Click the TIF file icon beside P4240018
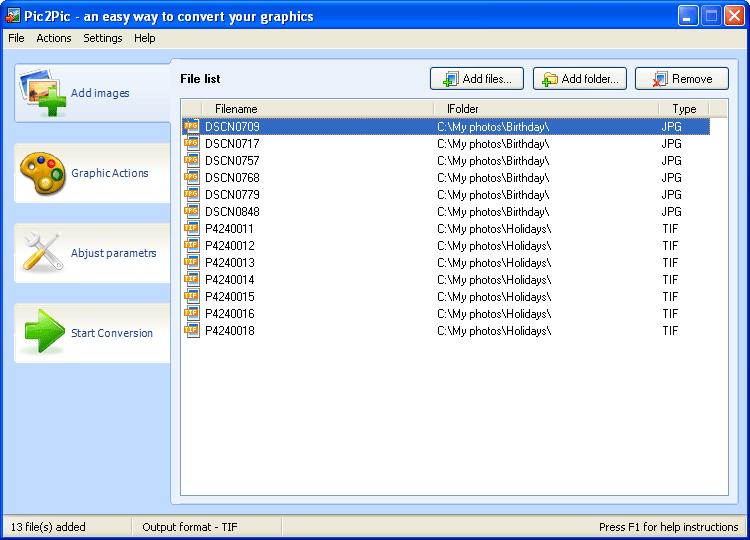750x540 pixels. (x=191, y=331)
